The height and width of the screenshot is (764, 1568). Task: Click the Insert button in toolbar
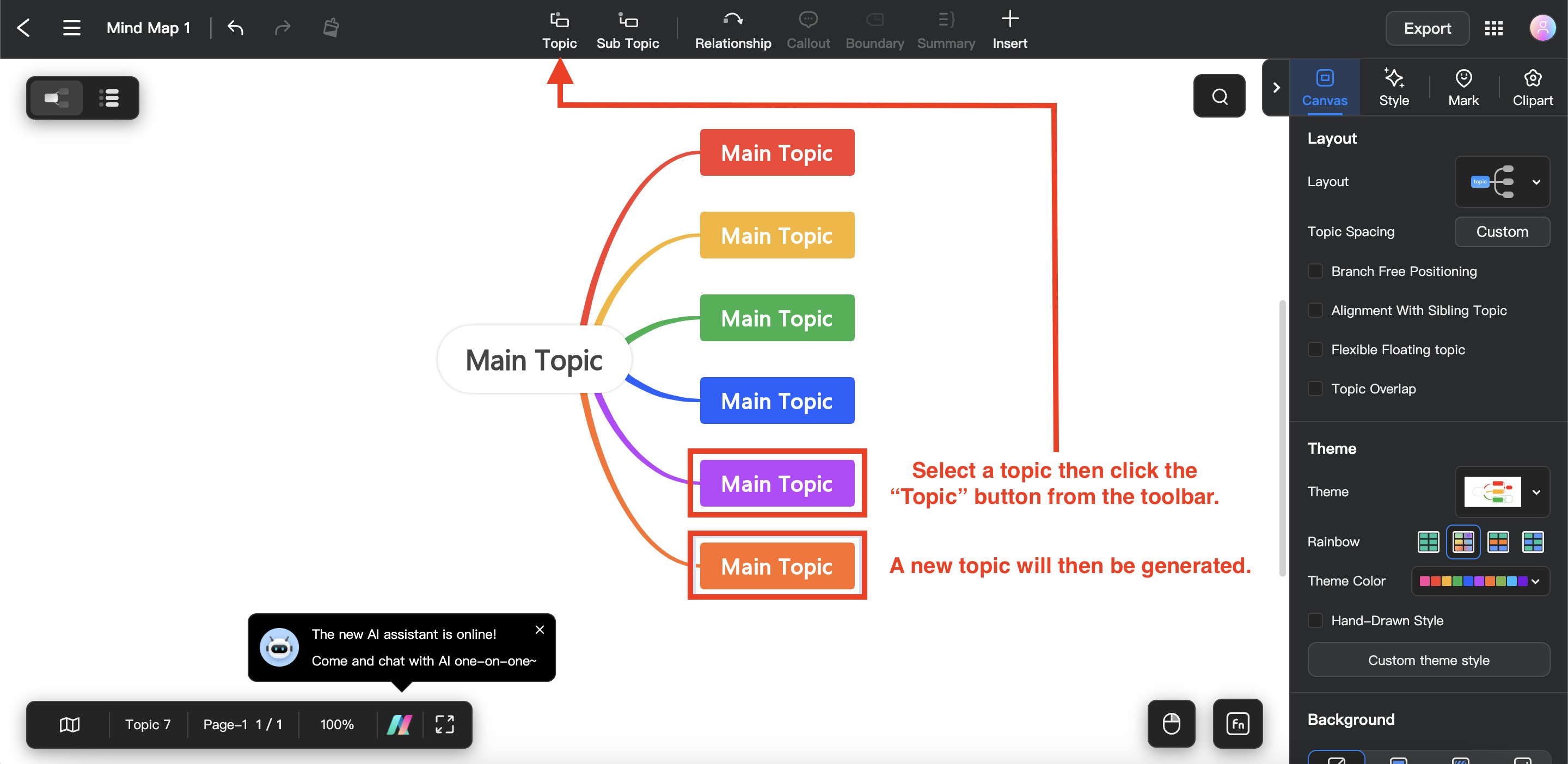[1009, 28]
